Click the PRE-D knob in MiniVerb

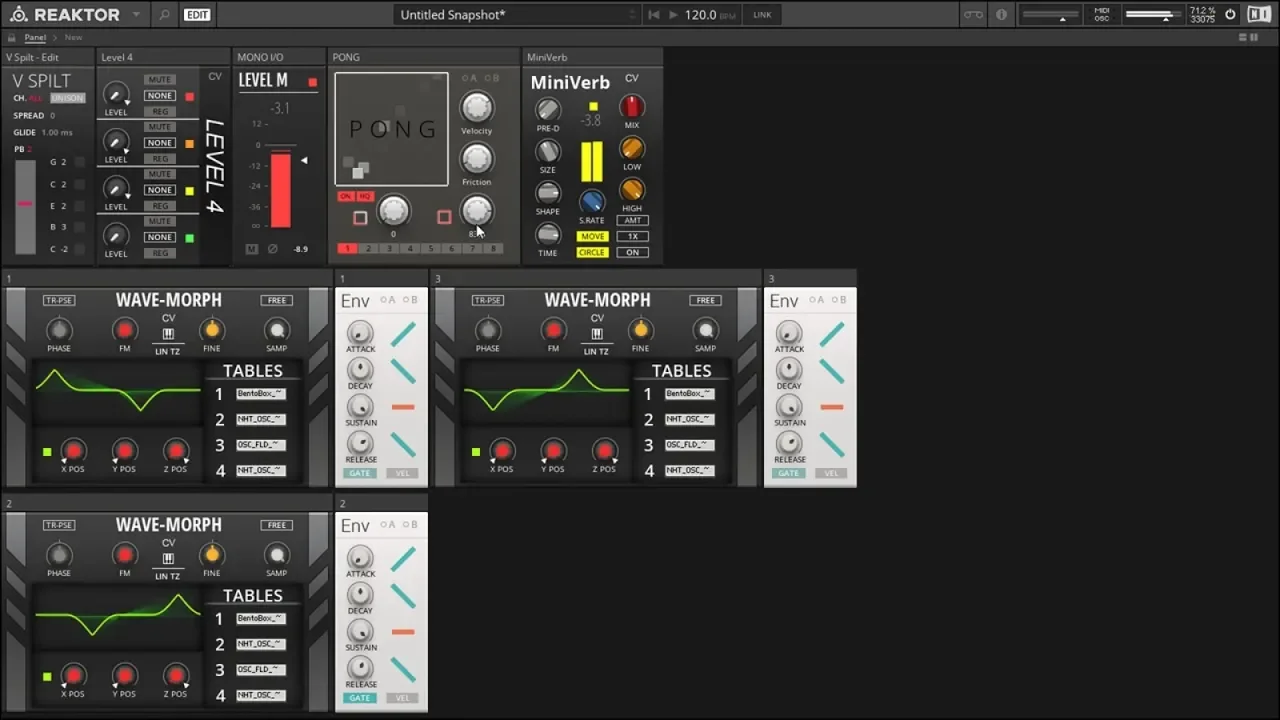point(547,109)
